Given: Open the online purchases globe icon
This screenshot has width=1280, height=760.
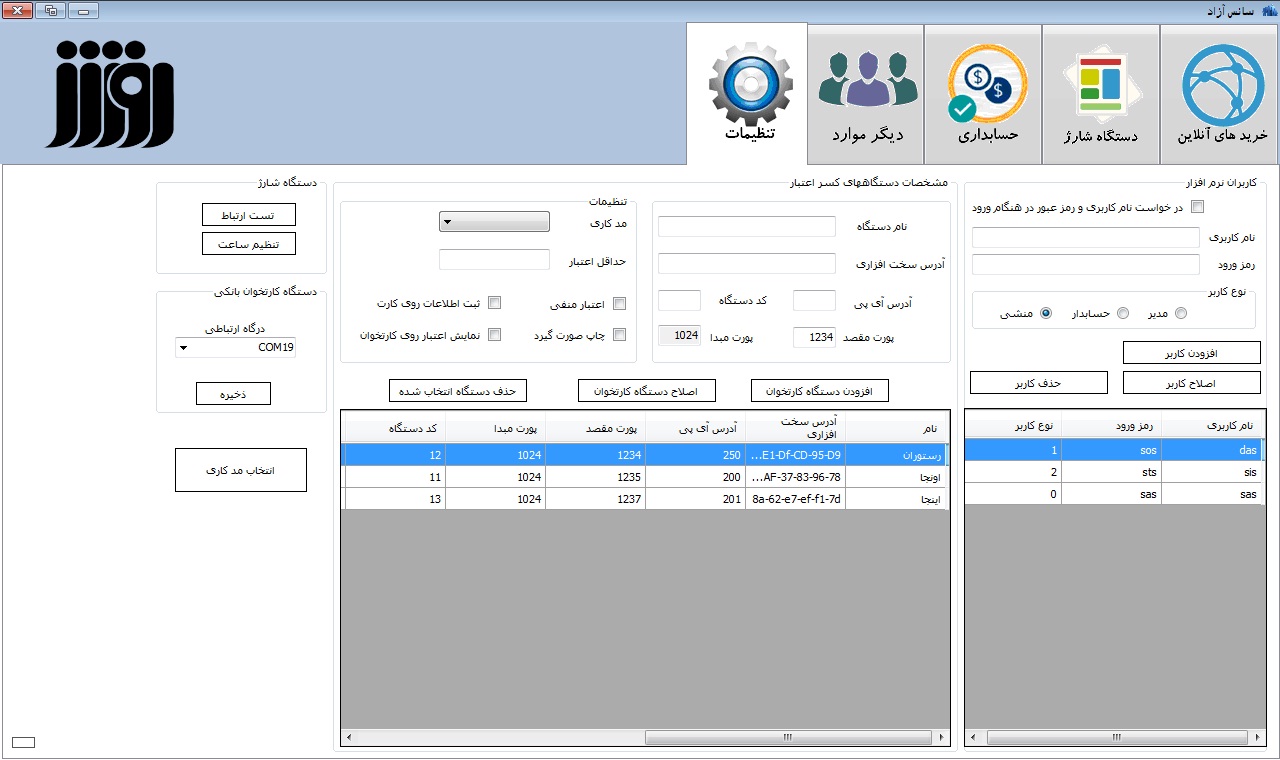Looking at the screenshot, I should tap(1221, 85).
